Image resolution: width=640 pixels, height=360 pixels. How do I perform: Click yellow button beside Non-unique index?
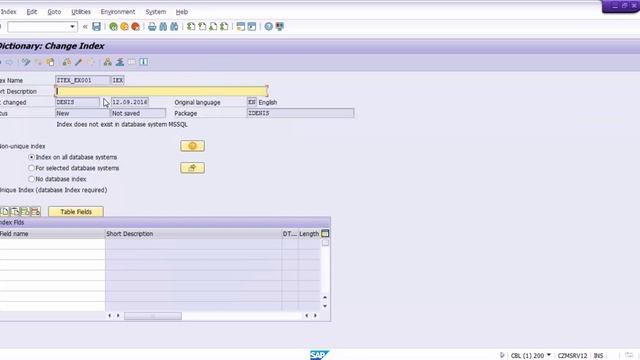[x=192, y=146]
